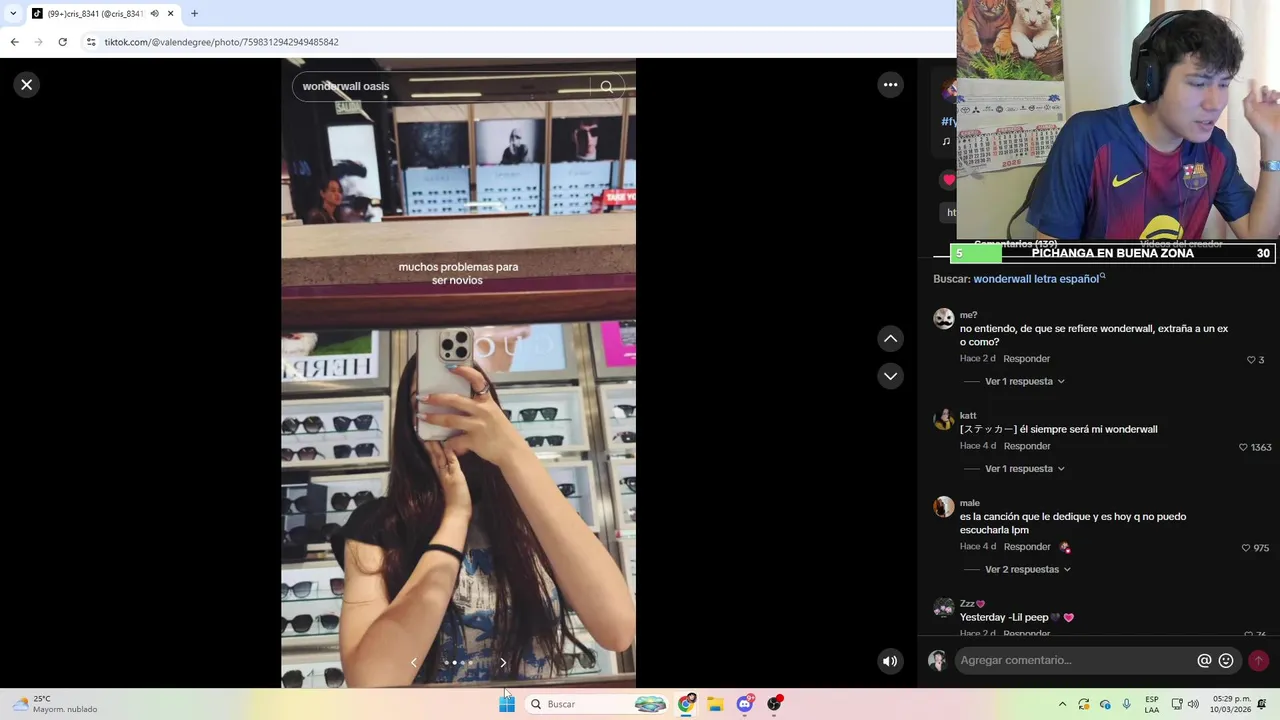The image size is (1280, 720).
Task: Open the username 'male' profile link
Action: 970,503
